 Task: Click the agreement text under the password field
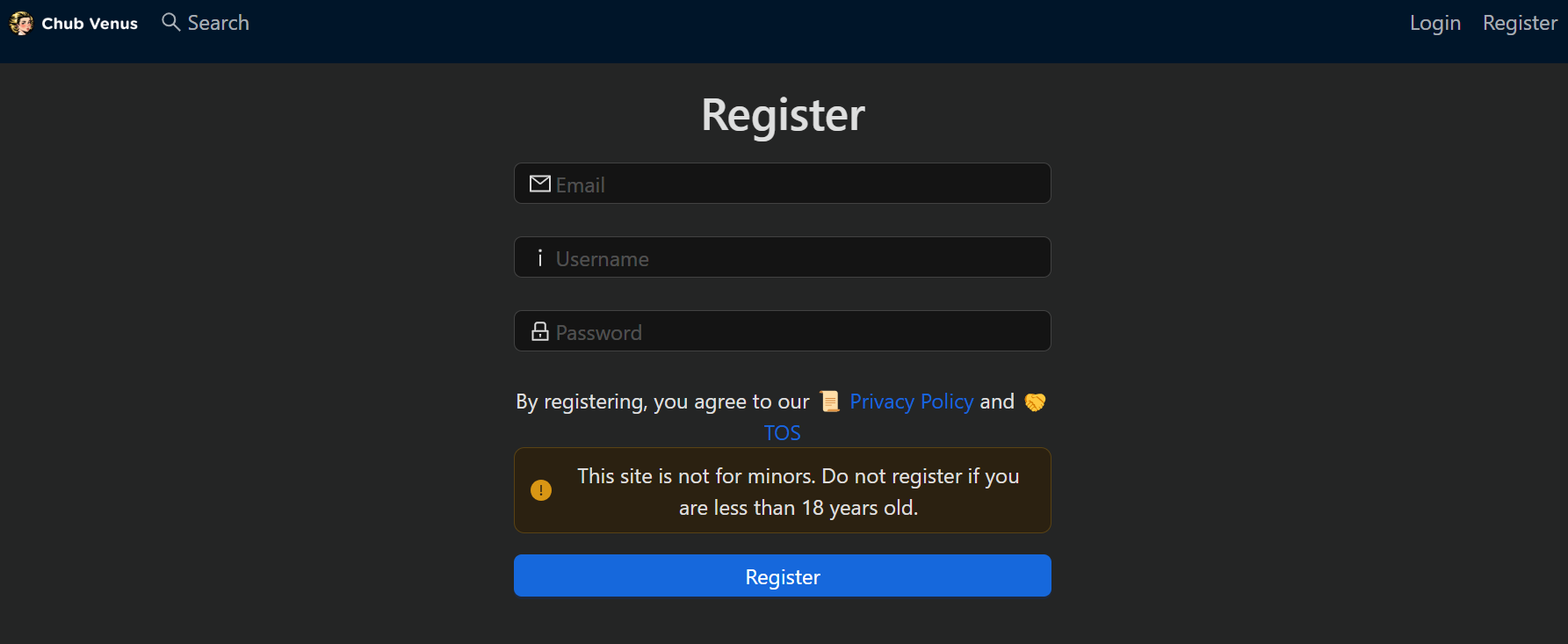click(663, 402)
